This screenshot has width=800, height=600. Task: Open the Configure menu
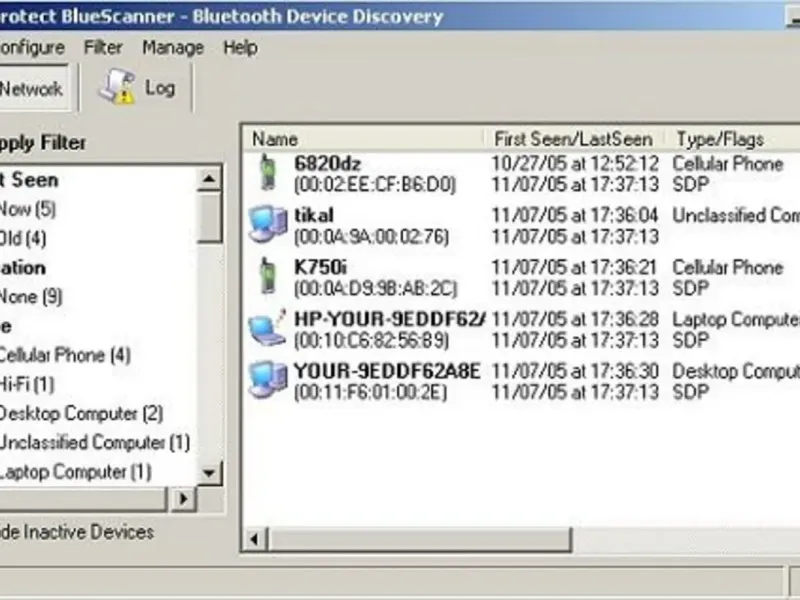32,47
